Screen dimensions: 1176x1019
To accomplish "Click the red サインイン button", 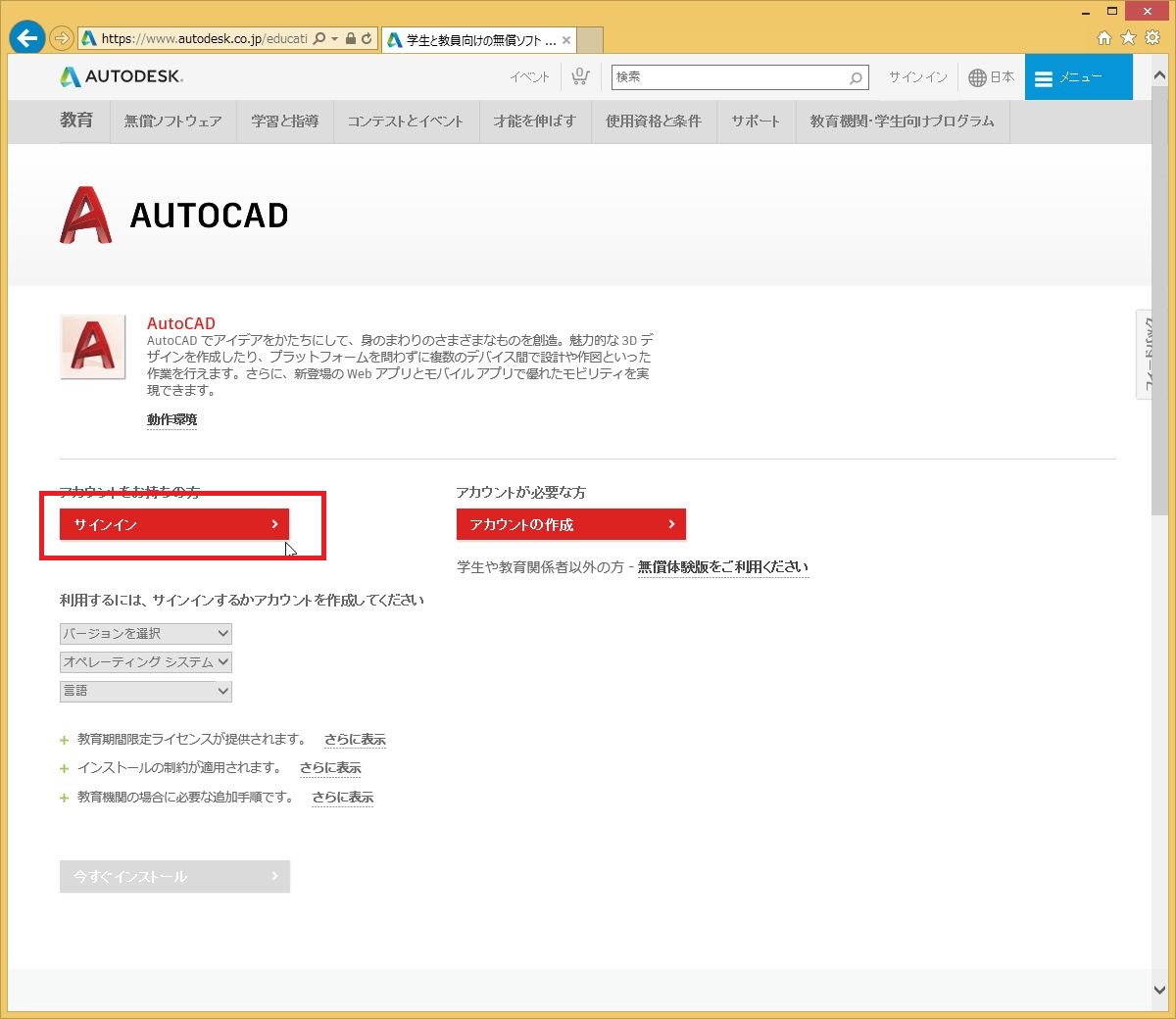I will [174, 524].
